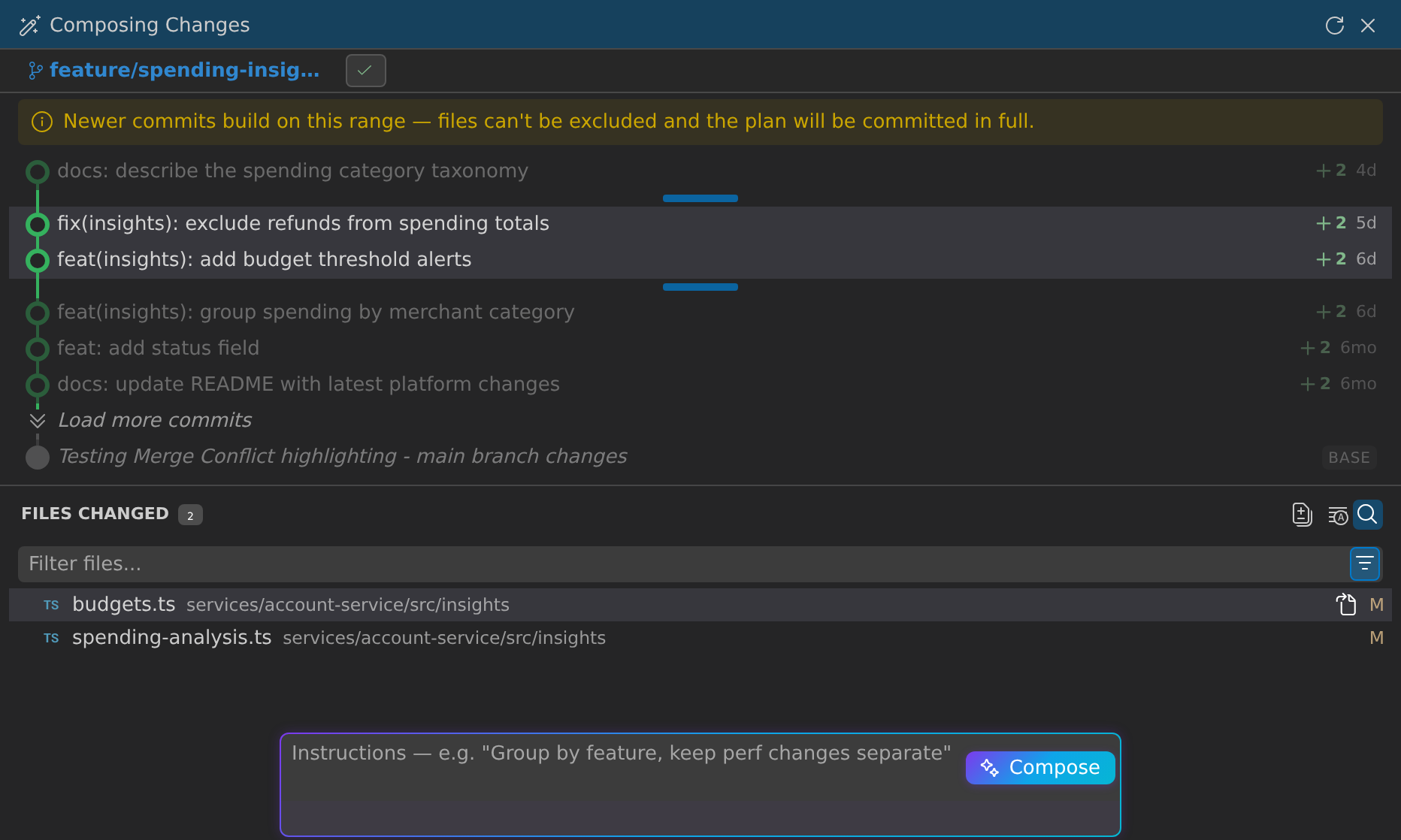
Task: Click the refresh icon in the title bar
Action: point(1334,26)
